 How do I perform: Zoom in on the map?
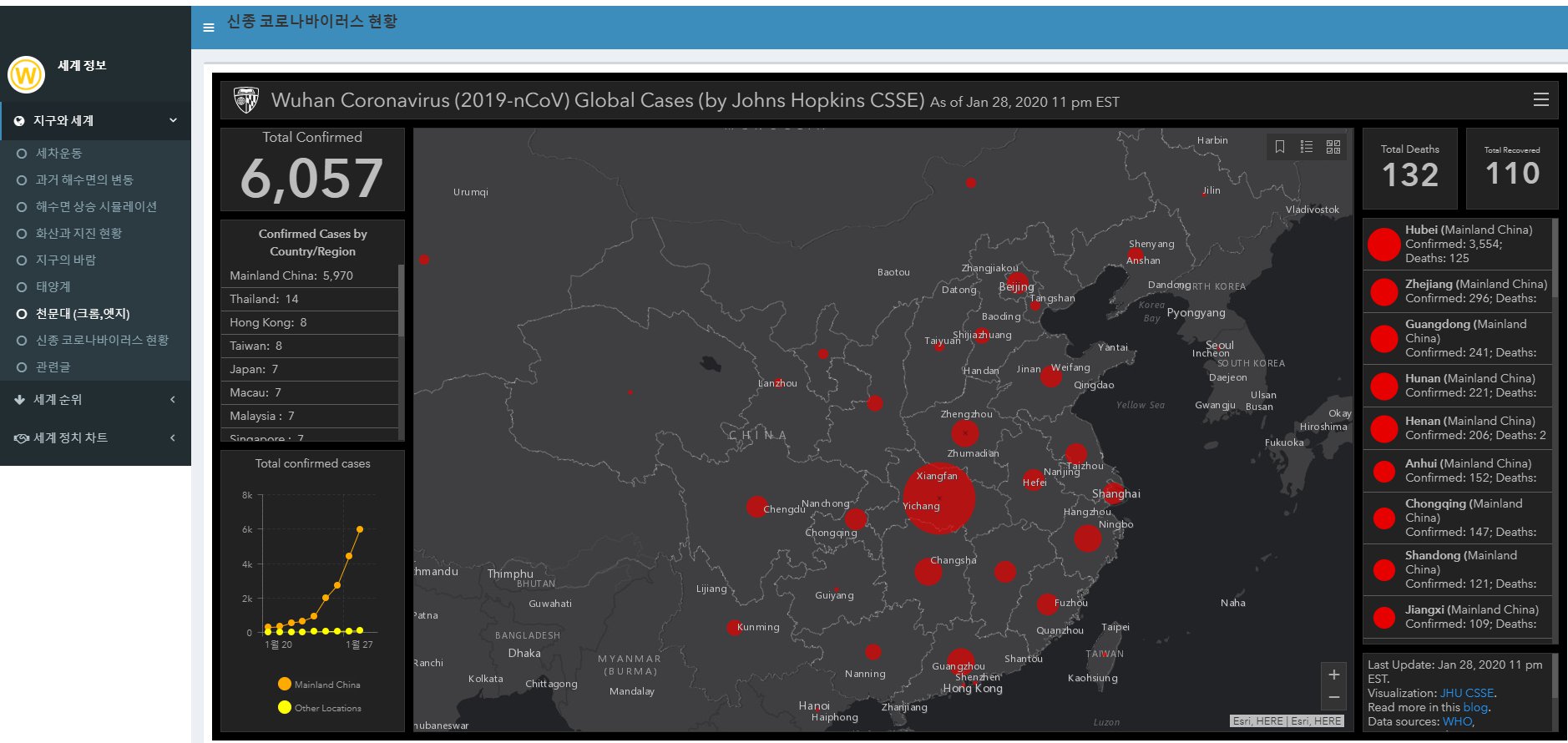coord(1334,675)
